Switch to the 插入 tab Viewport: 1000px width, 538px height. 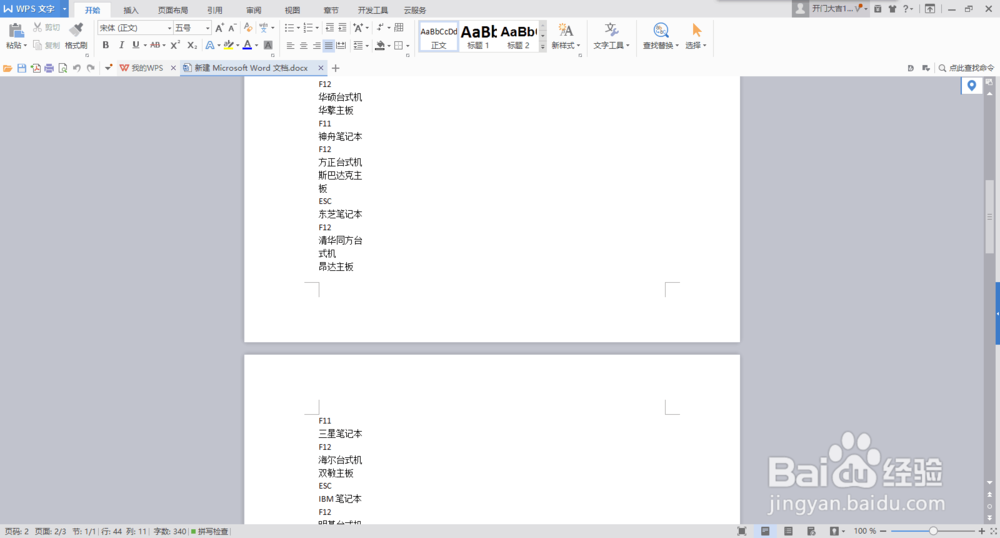131,10
